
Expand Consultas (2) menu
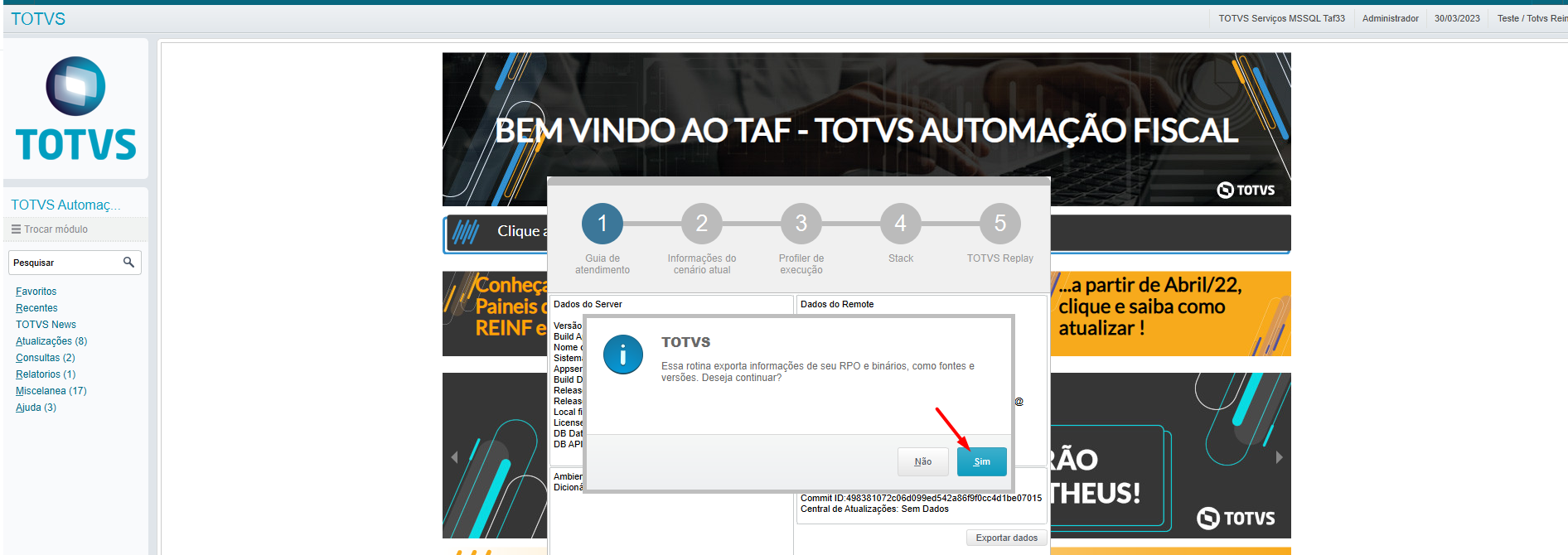(x=46, y=358)
